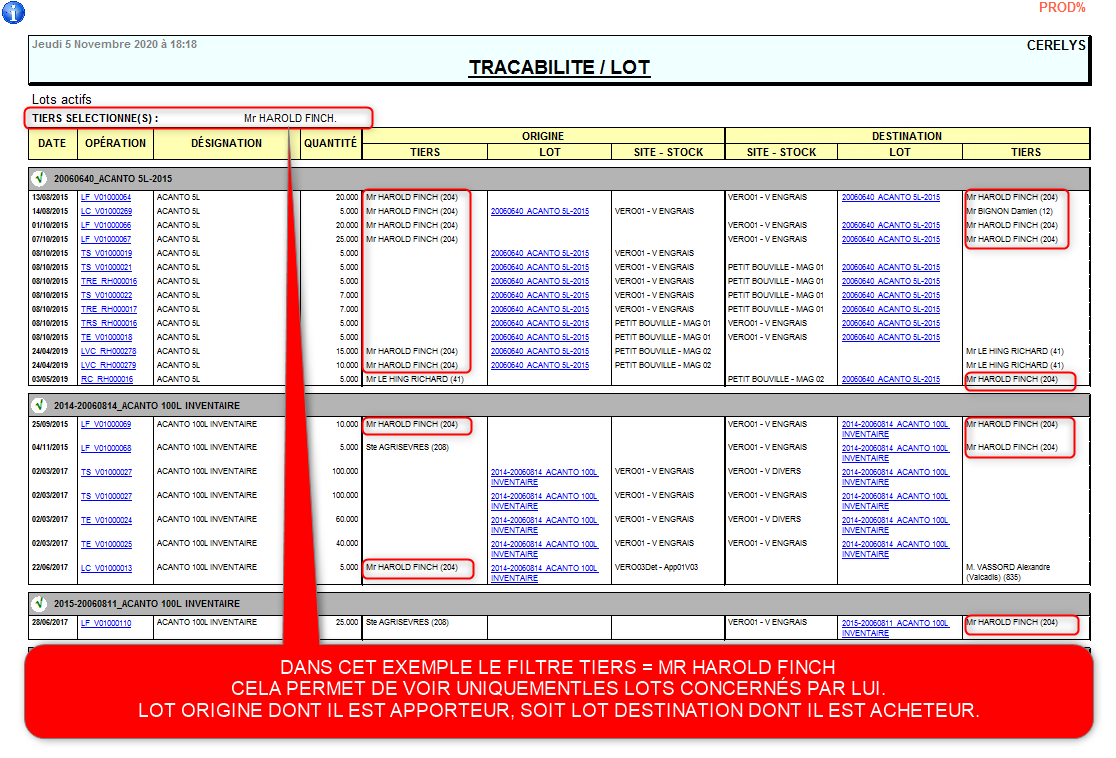
Task: Open operation link TS_V01000022
Action: (x=106, y=295)
